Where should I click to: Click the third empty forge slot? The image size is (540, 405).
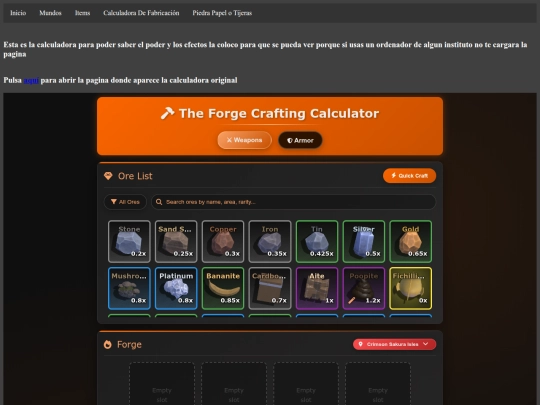306,383
